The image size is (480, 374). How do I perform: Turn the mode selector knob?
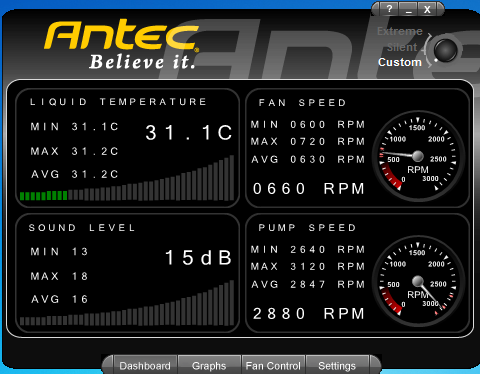pyautogui.click(x=446, y=50)
